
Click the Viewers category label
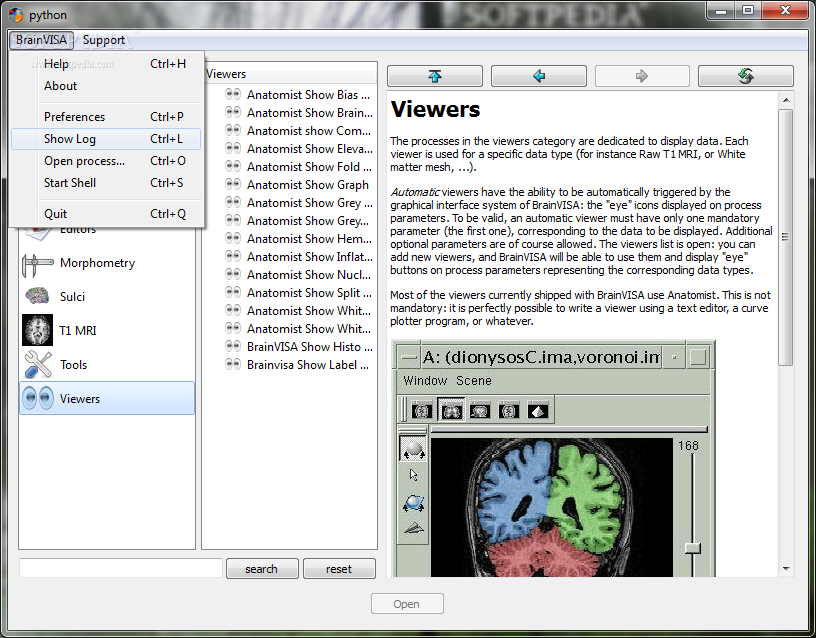pos(80,399)
